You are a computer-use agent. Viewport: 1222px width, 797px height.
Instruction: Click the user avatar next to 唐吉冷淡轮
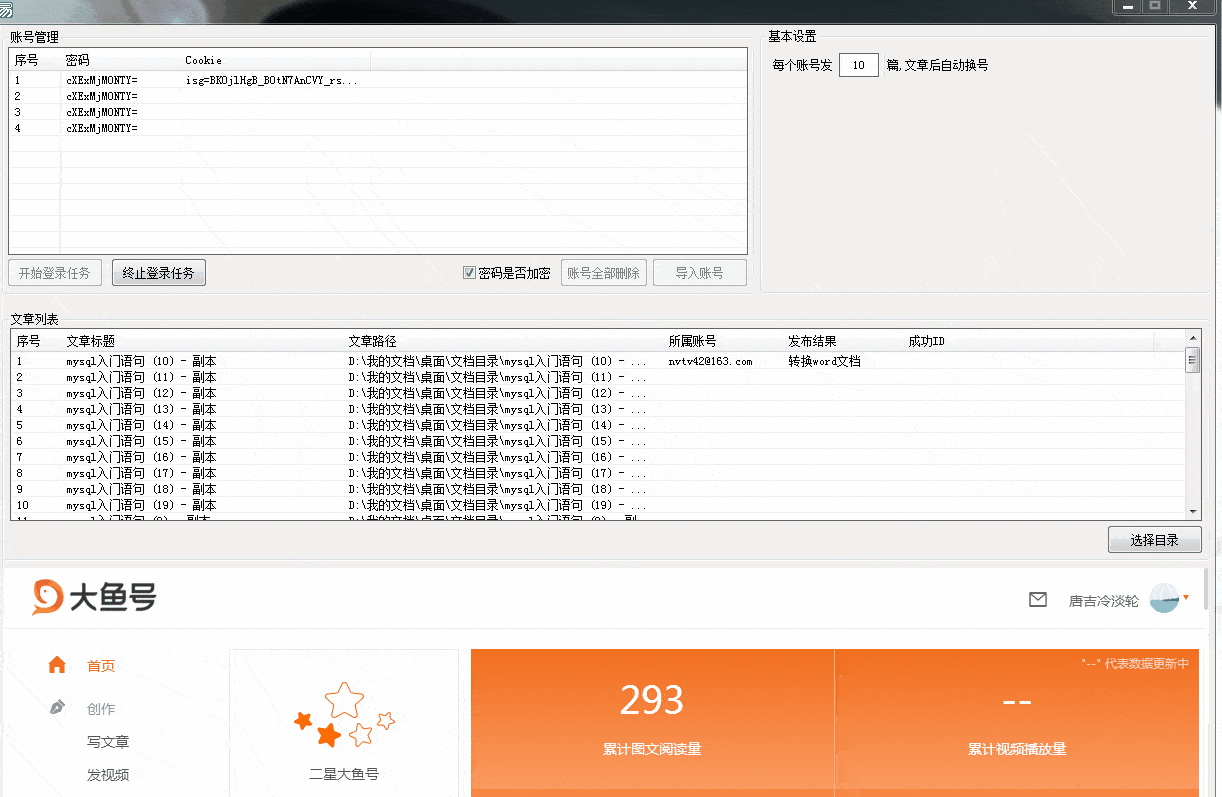coord(1166,599)
